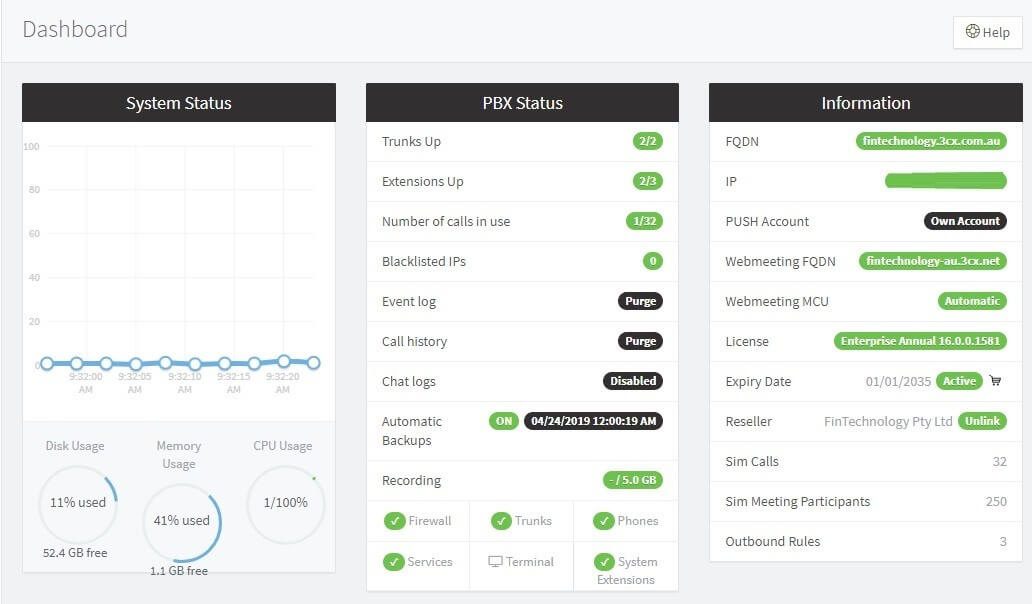Open the Terminal monitor icon

pyautogui.click(x=494, y=562)
